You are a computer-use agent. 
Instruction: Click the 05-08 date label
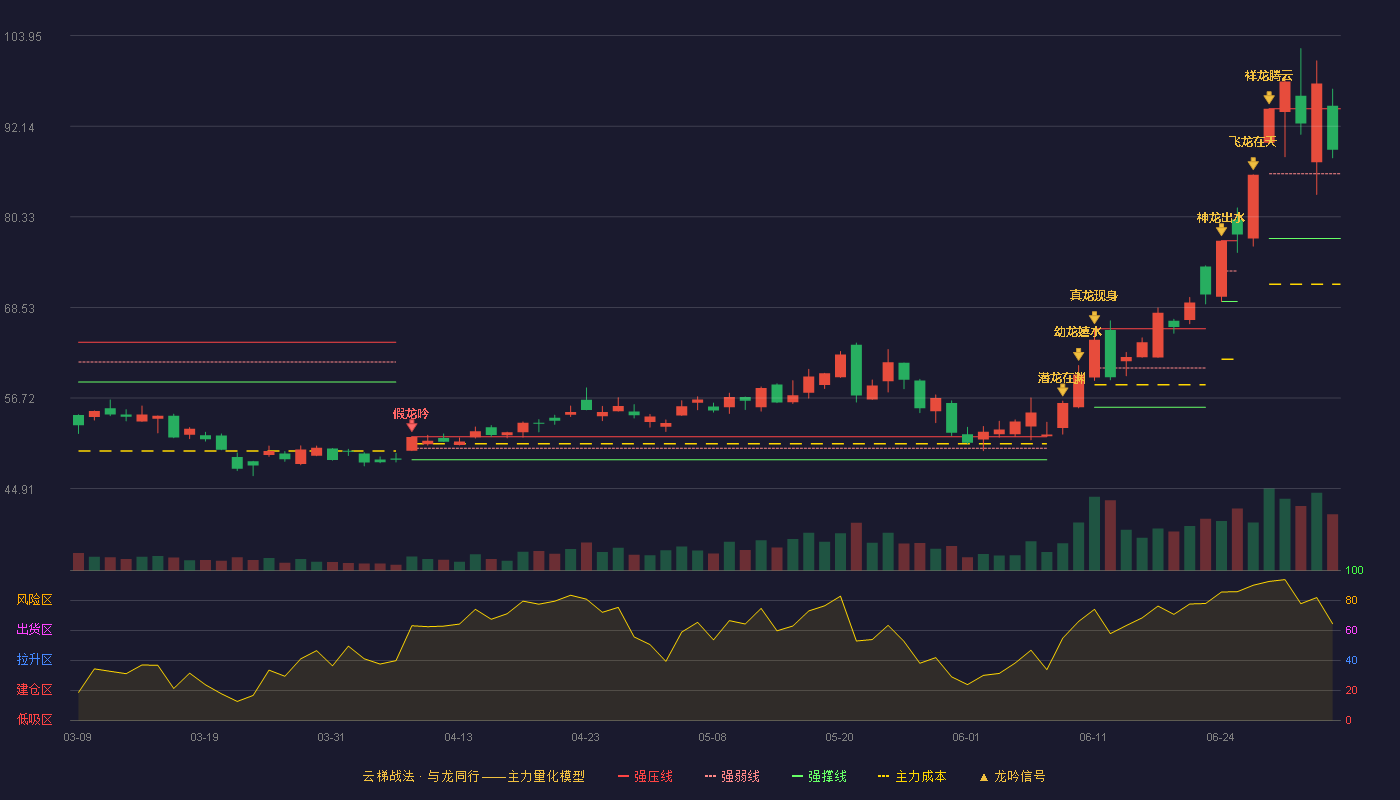[x=712, y=737]
